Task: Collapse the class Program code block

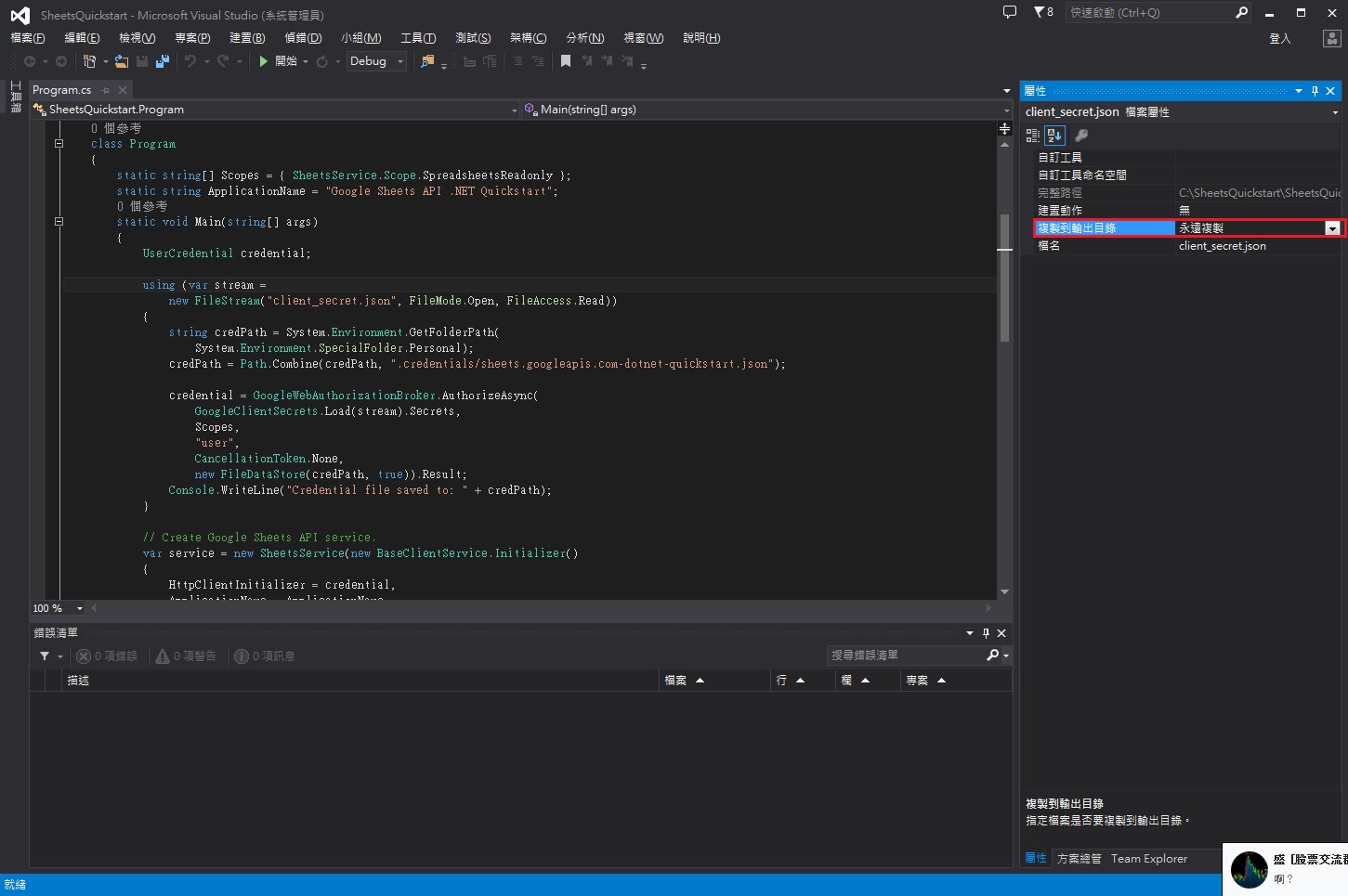Action: coord(59,144)
